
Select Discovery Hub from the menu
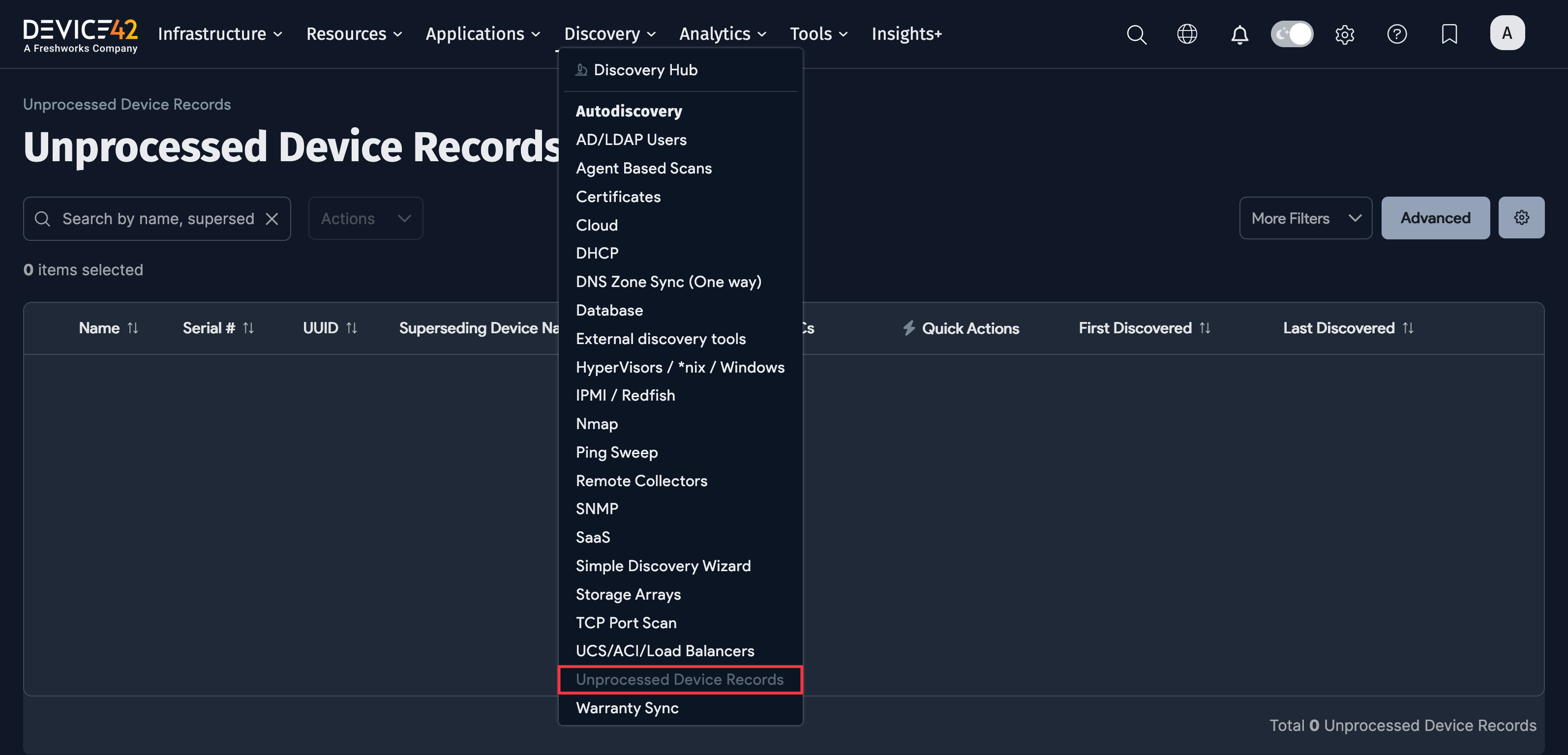click(x=645, y=69)
